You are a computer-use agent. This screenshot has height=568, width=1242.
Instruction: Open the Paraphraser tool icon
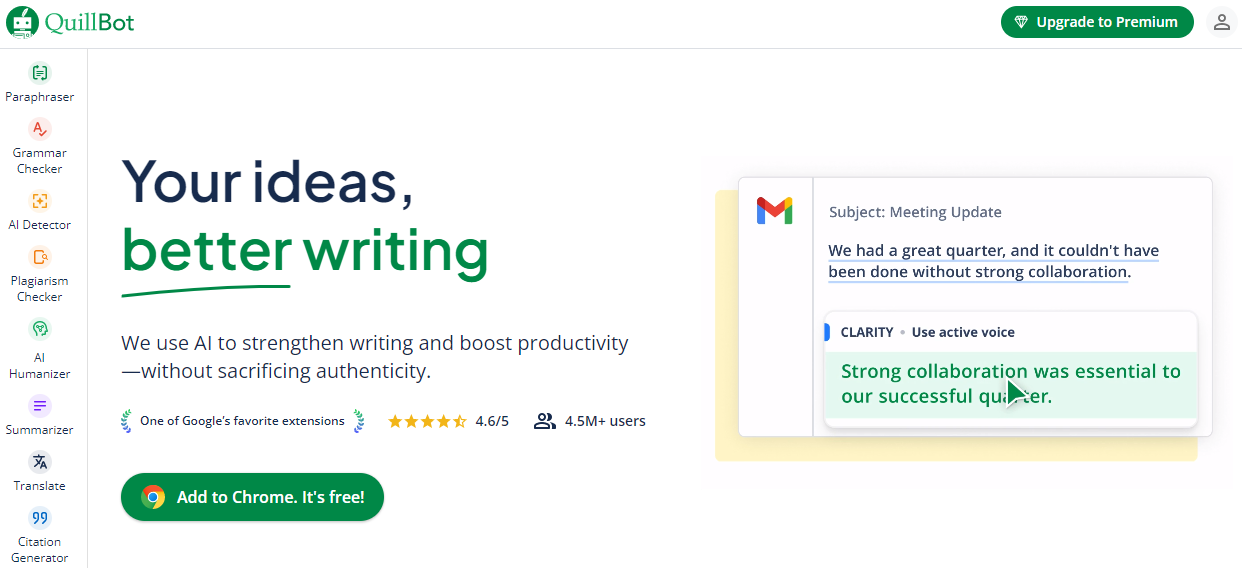click(40, 72)
